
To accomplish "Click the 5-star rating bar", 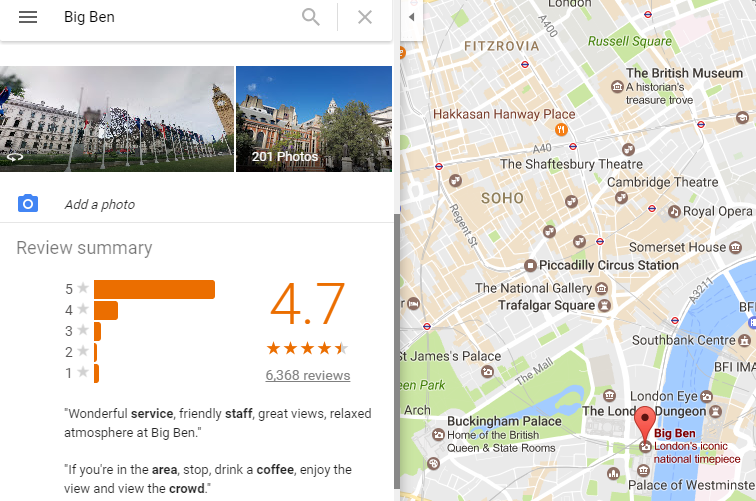I will tap(154, 289).
